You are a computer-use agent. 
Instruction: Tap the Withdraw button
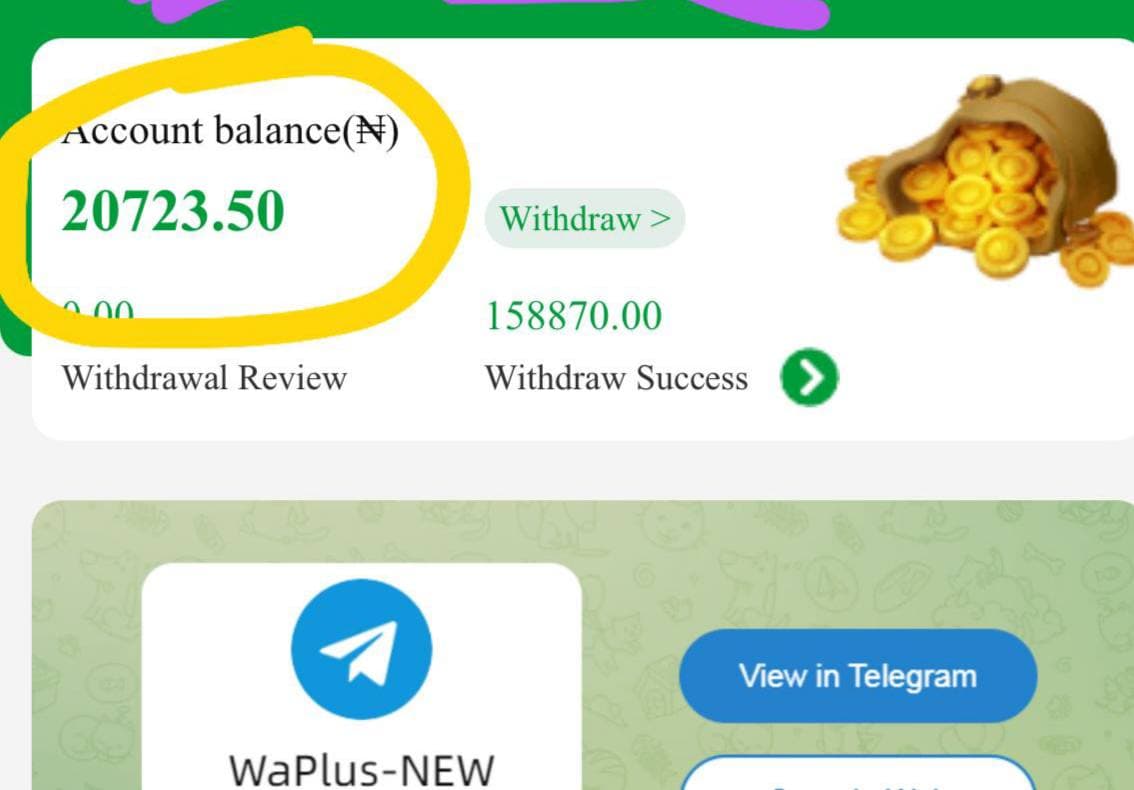[x=584, y=218]
